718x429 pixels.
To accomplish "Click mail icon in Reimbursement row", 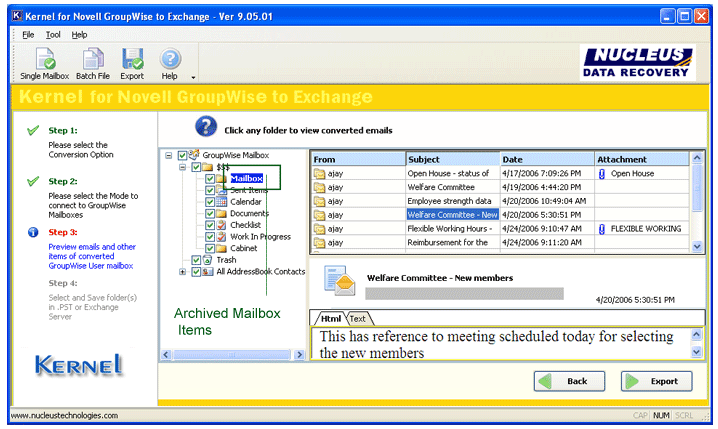I will point(319,242).
